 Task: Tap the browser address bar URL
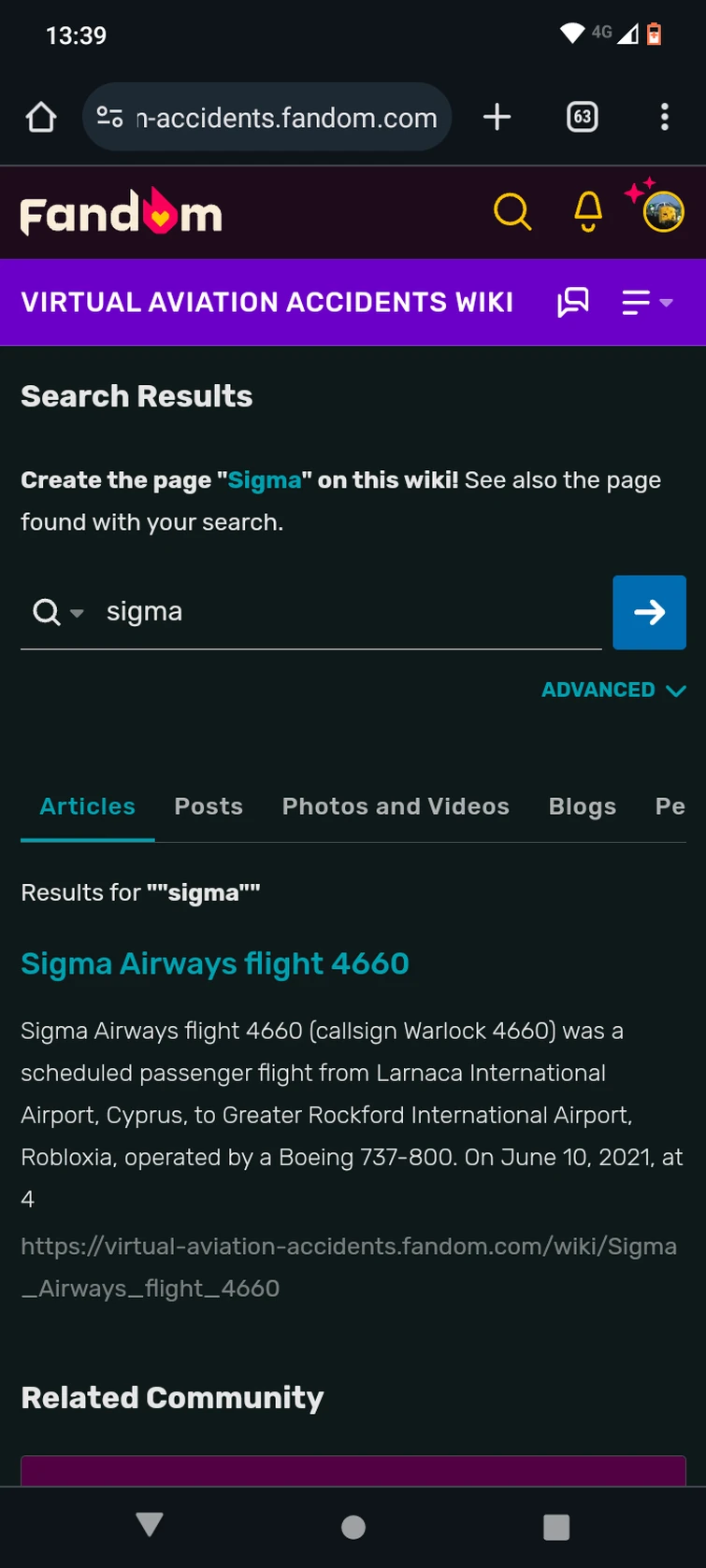point(286,118)
